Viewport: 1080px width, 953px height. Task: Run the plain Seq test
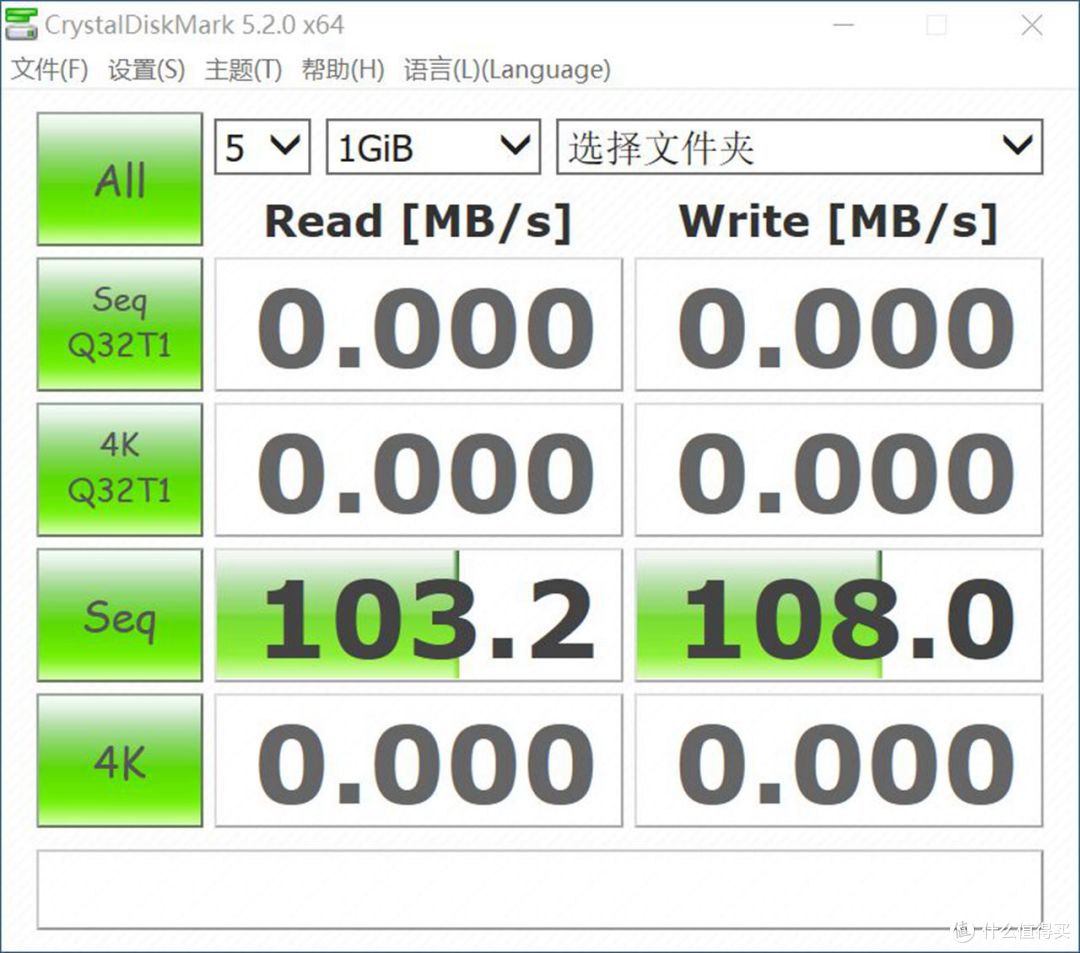120,615
